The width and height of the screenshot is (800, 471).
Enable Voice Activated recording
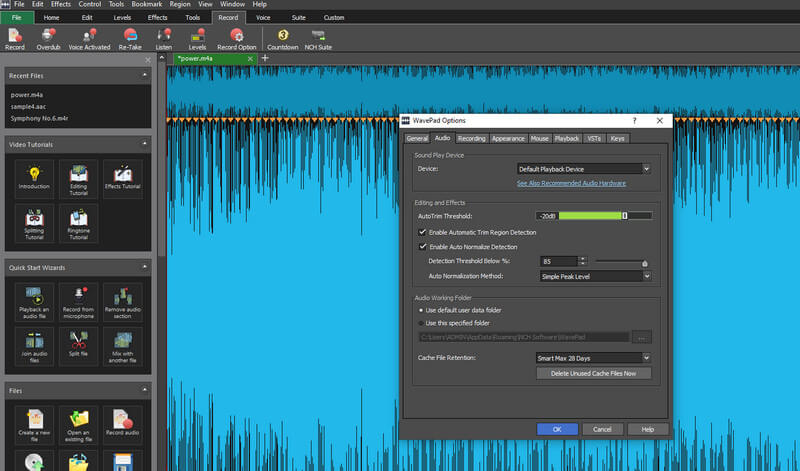(88, 38)
